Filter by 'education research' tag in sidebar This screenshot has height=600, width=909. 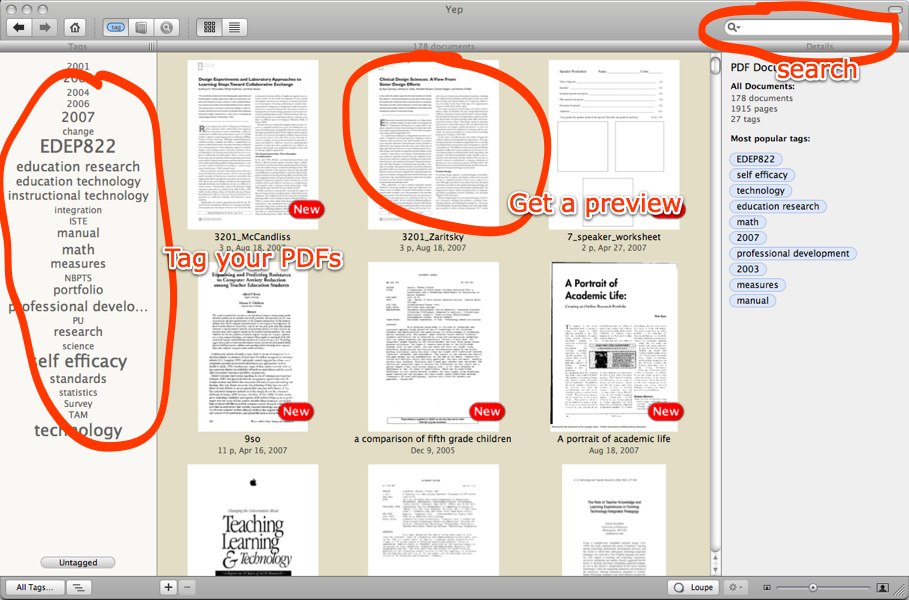click(x=78, y=167)
